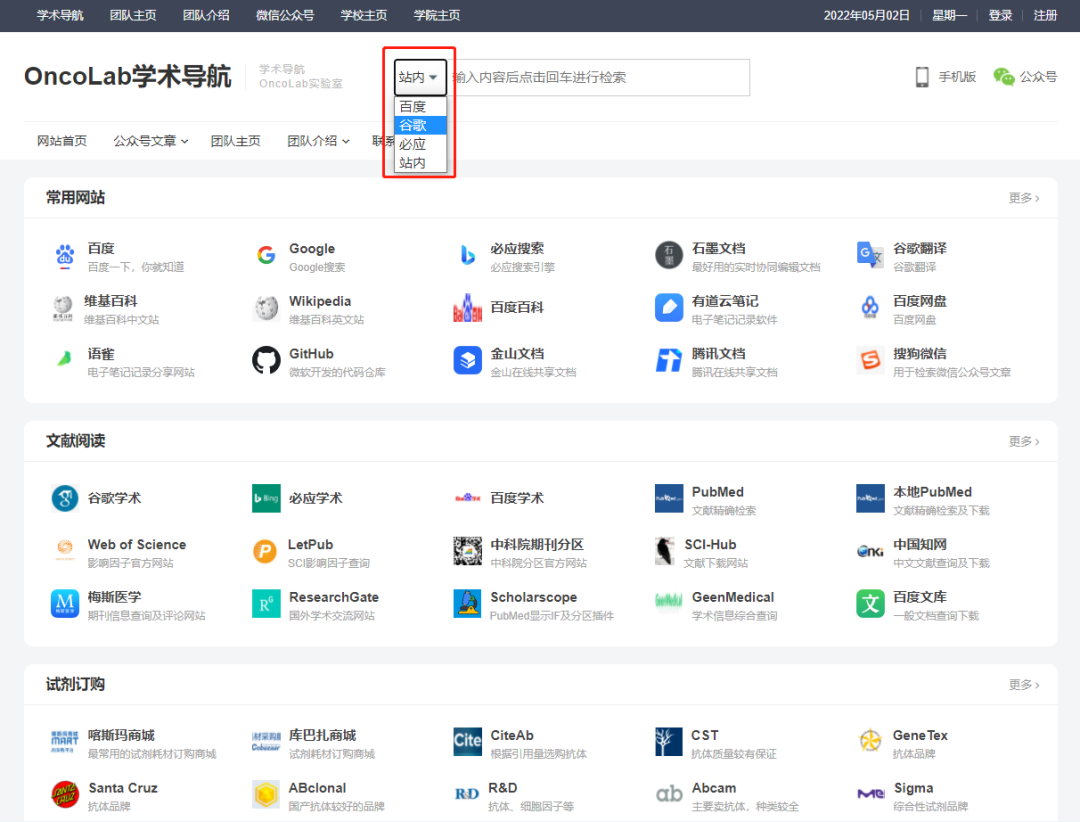Open 团队介绍 in the top bar

(206, 15)
